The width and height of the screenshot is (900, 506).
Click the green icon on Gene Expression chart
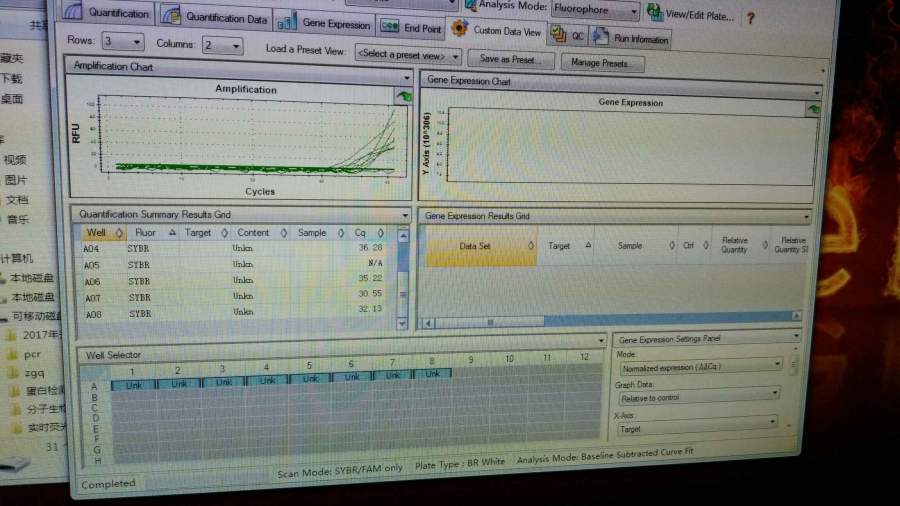click(x=813, y=109)
